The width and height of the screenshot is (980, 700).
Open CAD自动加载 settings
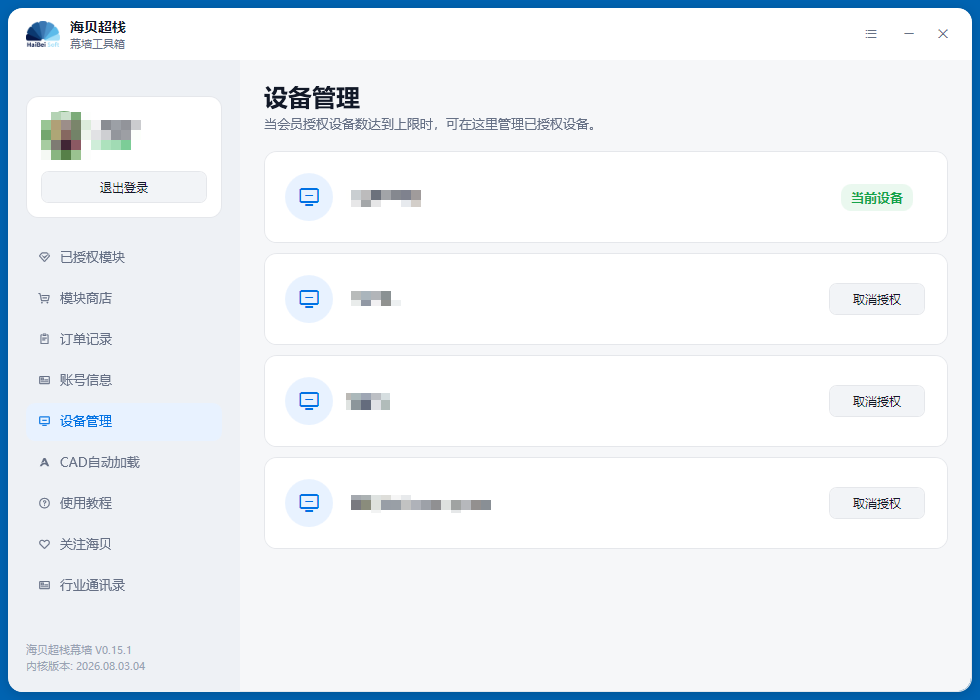tap(124, 462)
